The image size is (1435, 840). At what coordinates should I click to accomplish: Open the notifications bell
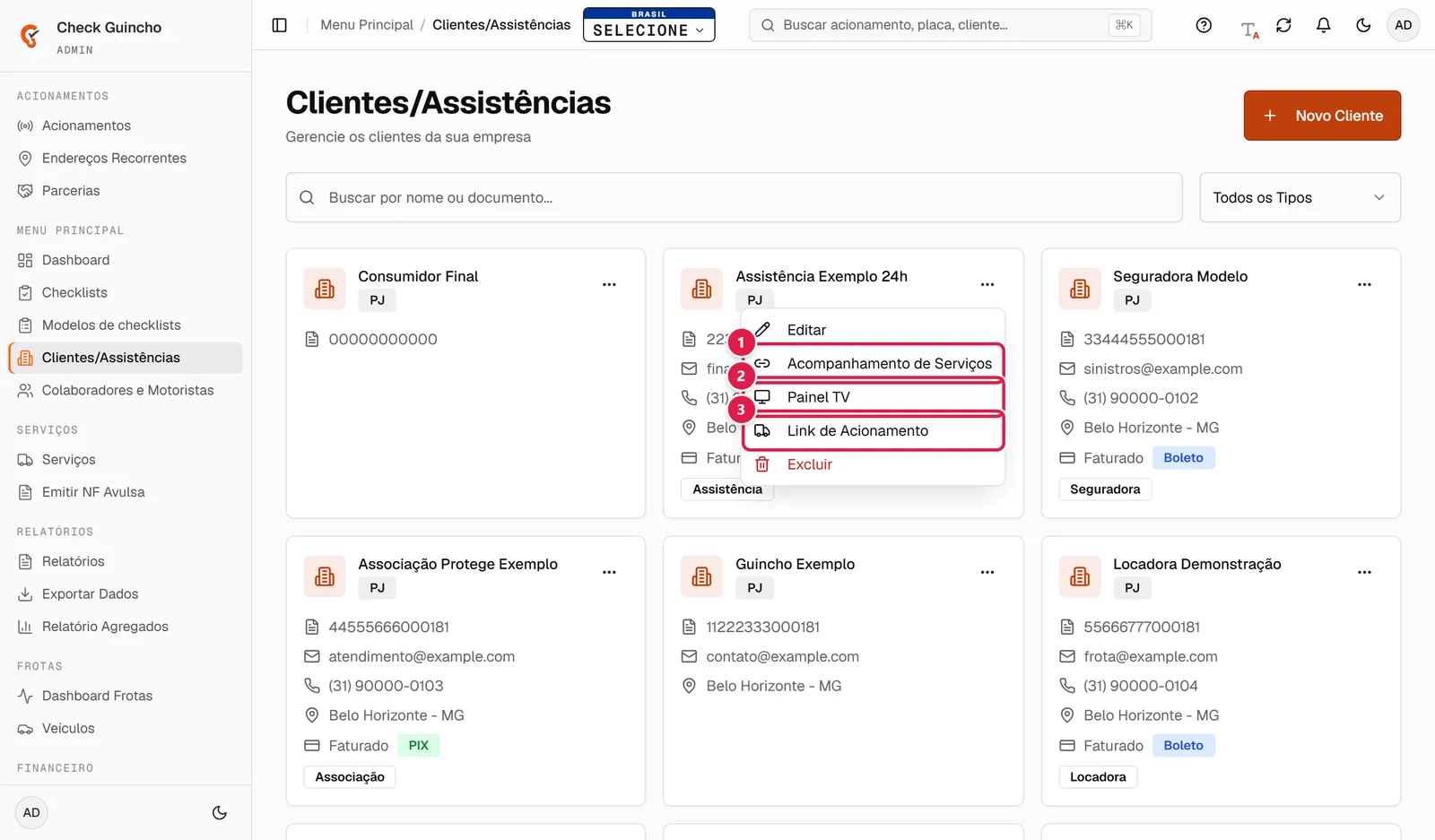(x=1323, y=25)
